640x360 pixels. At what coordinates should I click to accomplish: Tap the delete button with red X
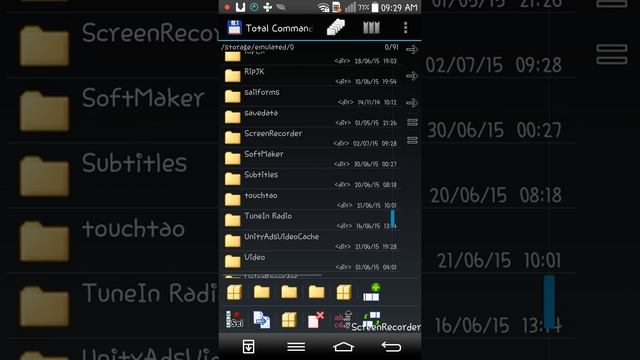(x=316, y=320)
